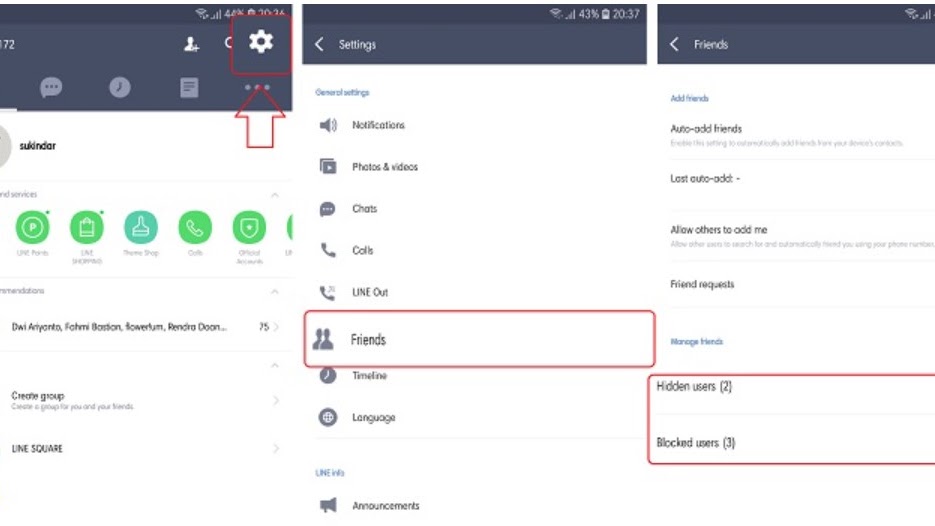Collapse the groups section above Create group
The height and width of the screenshot is (526, 935).
click(x=275, y=365)
